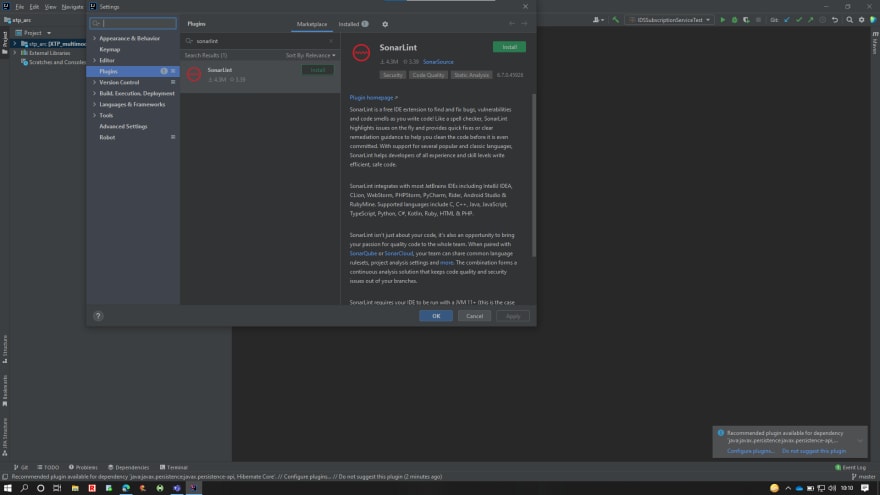The height and width of the screenshot is (495, 880).
Task: Click the SonarLint logo in search results
Action: tap(194, 74)
